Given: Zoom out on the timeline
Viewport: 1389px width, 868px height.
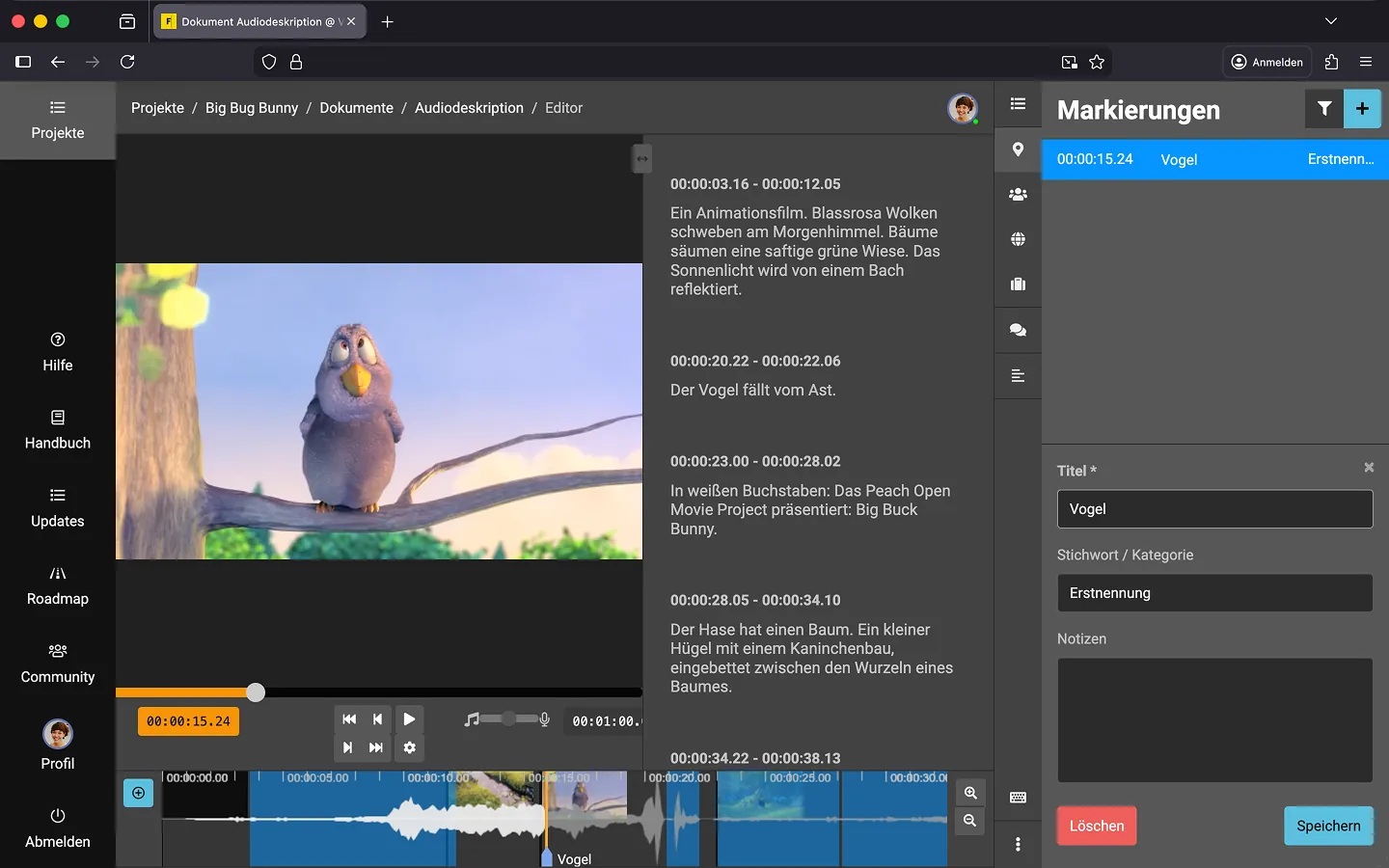Looking at the screenshot, I should point(970,821).
